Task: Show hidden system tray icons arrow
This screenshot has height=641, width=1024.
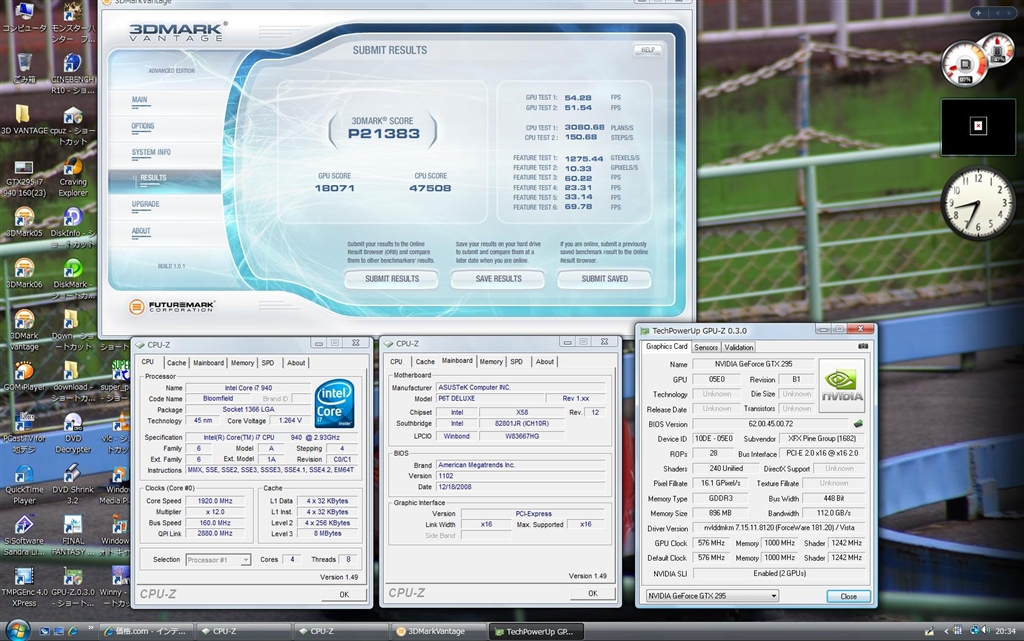Action: point(946,631)
